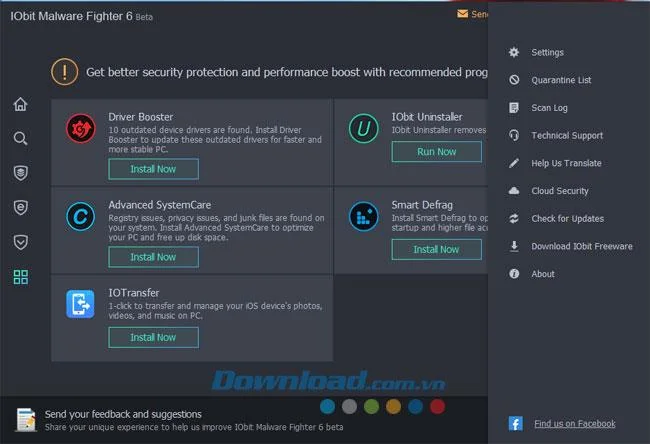Select the Action Center grid sidebar icon
Viewport: 650px width, 444px height.
(21, 277)
